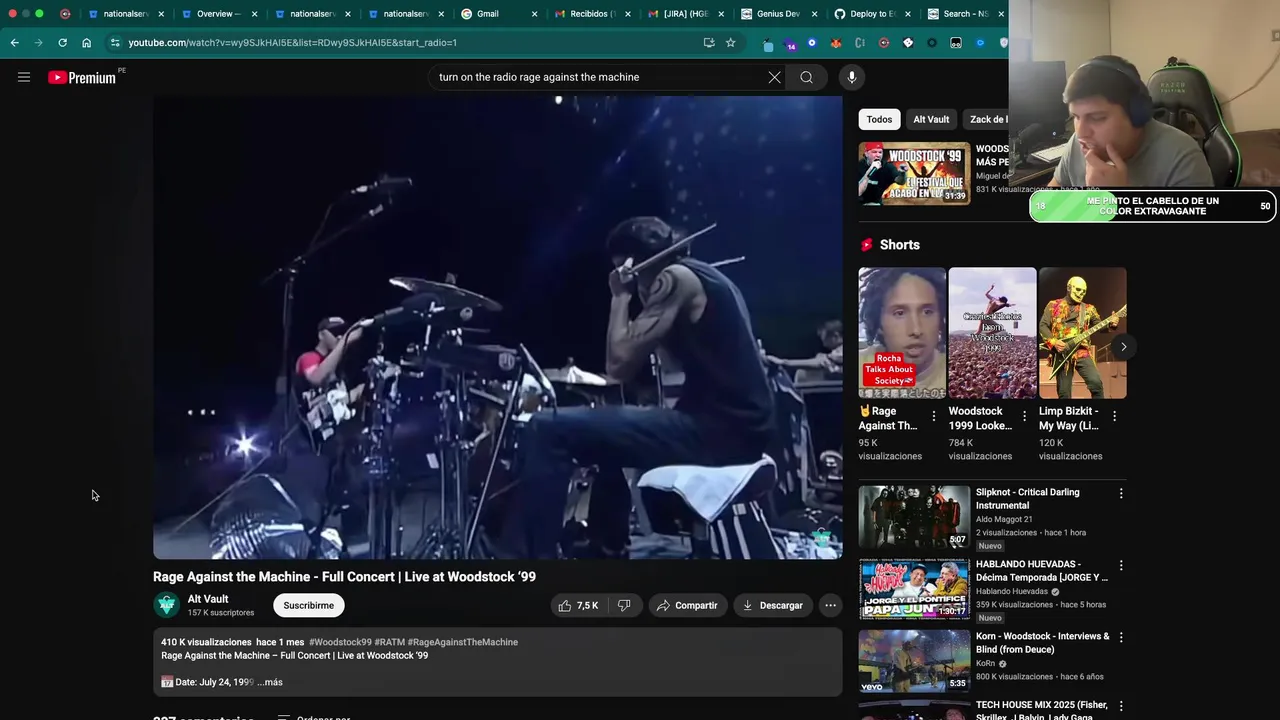Reload the page in the browser
Screen dimensions: 1280x720
[62, 43]
